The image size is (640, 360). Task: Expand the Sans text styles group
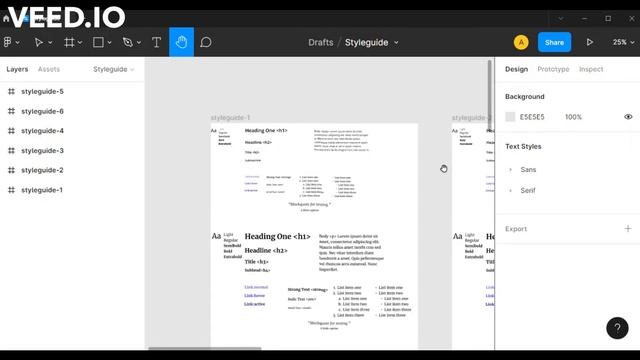click(510, 169)
